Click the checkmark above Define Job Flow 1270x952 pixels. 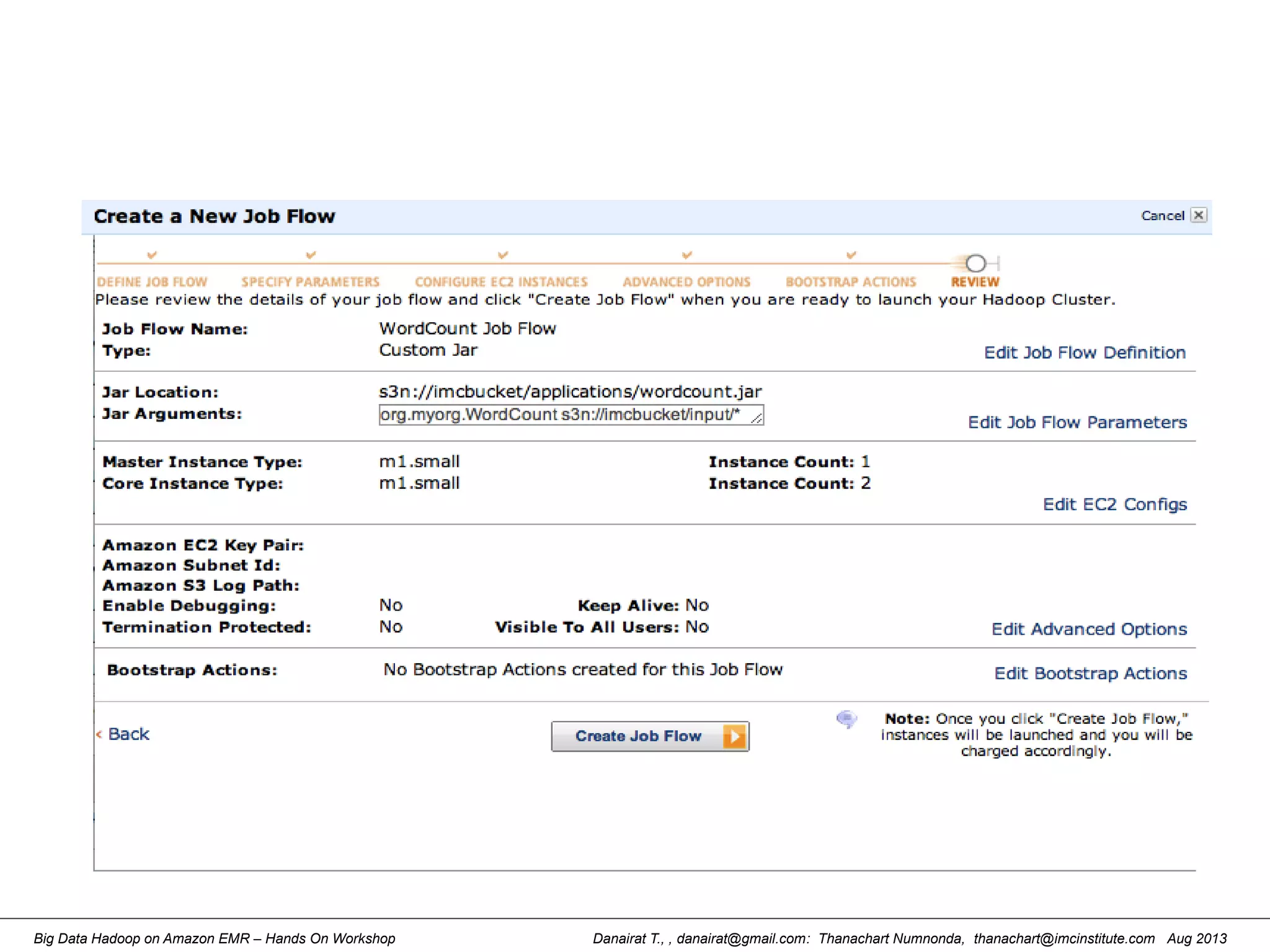tap(152, 255)
